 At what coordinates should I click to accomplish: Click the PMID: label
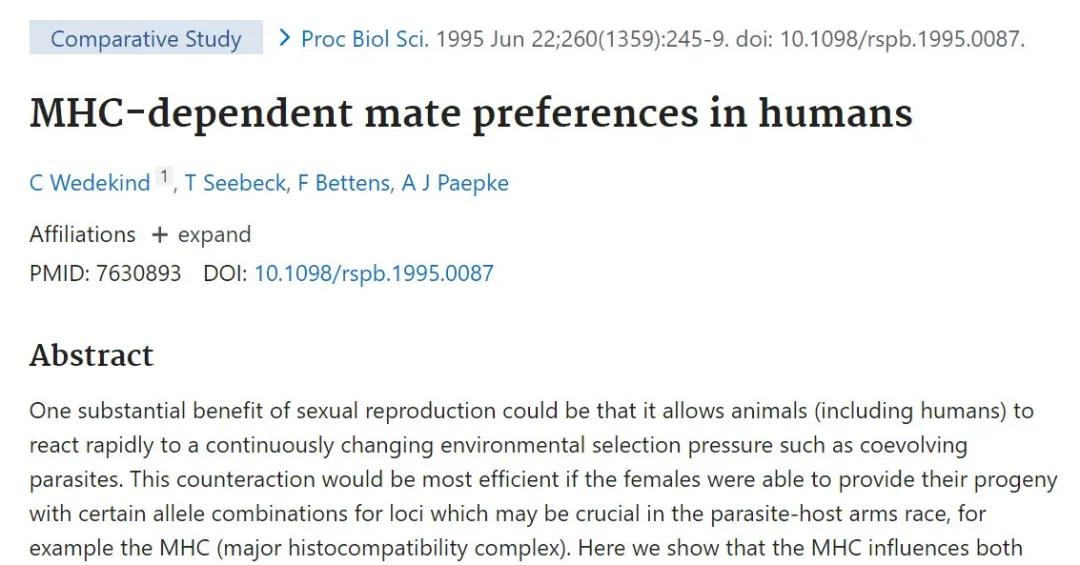(60, 273)
